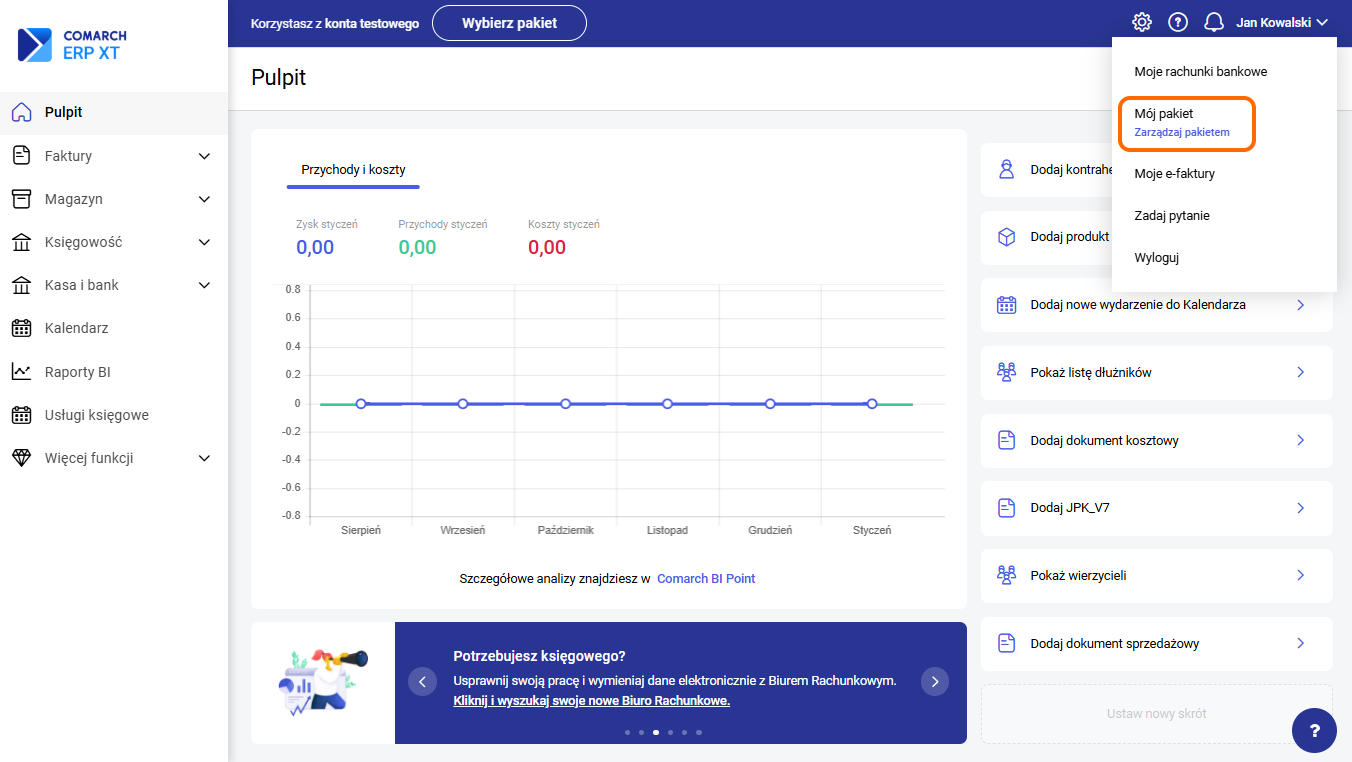Click the Wybierz pakiet button
Screen dimensions: 1352x762
coord(509,23)
